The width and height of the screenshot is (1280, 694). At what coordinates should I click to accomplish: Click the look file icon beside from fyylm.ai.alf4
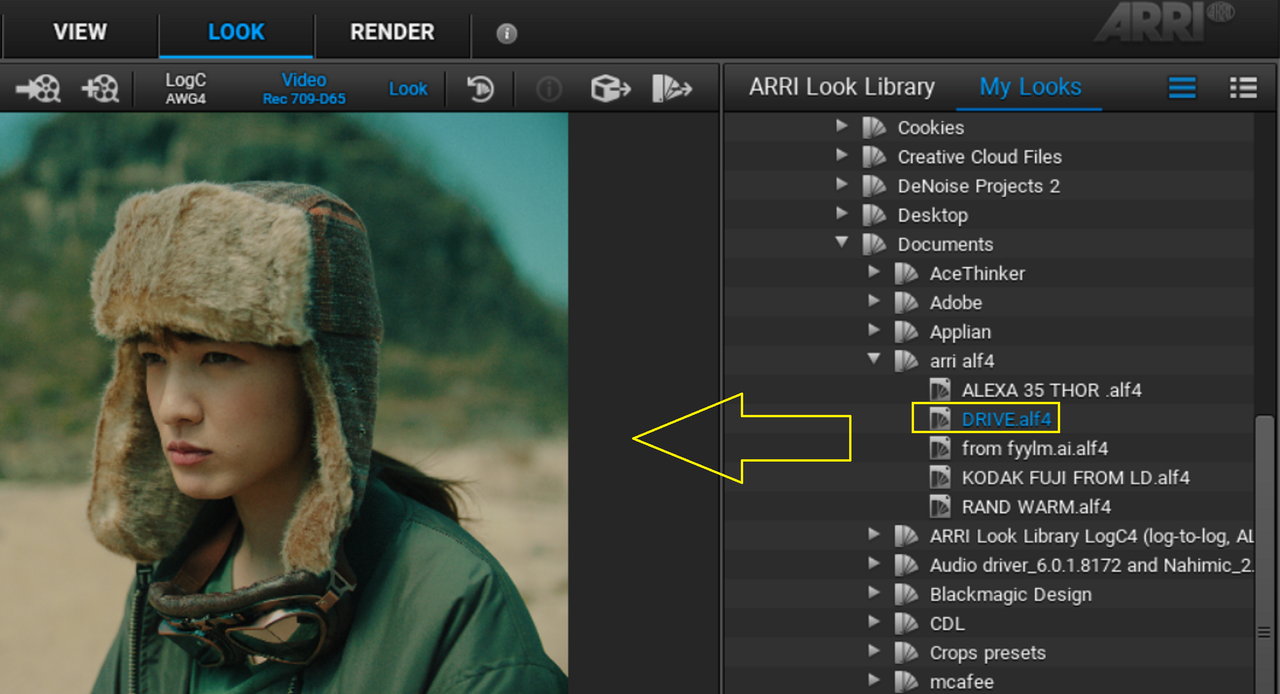click(x=940, y=448)
